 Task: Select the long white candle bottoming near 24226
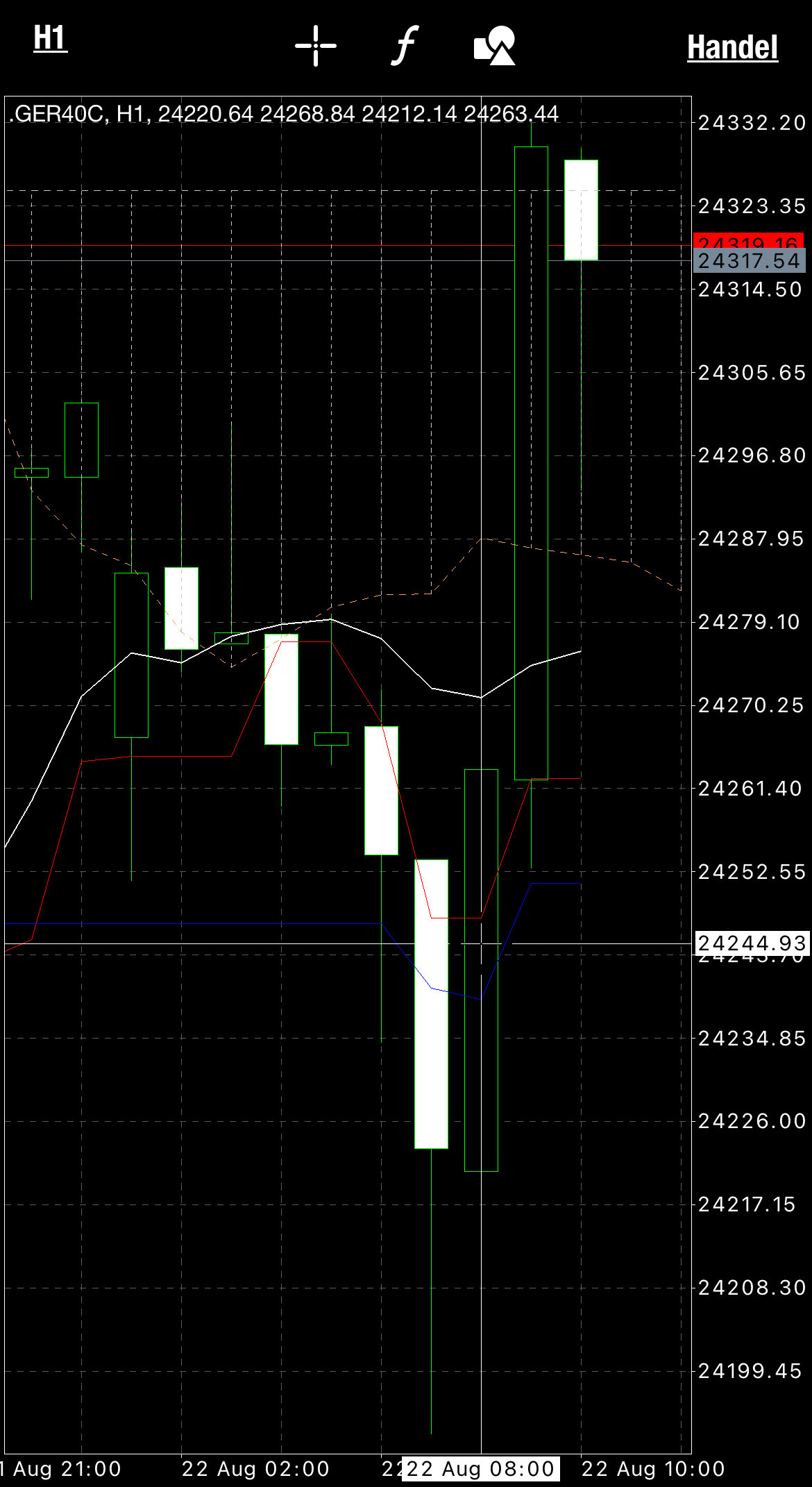(x=431, y=1004)
